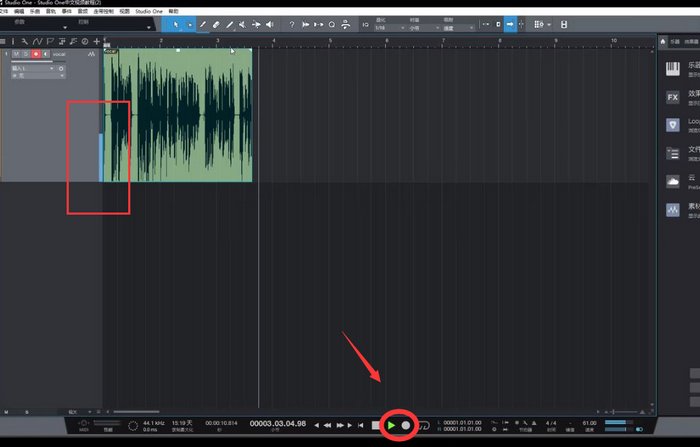700x447 pixels.
Task: Toggle record-arm on the vocal track
Action: click(x=37, y=54)
